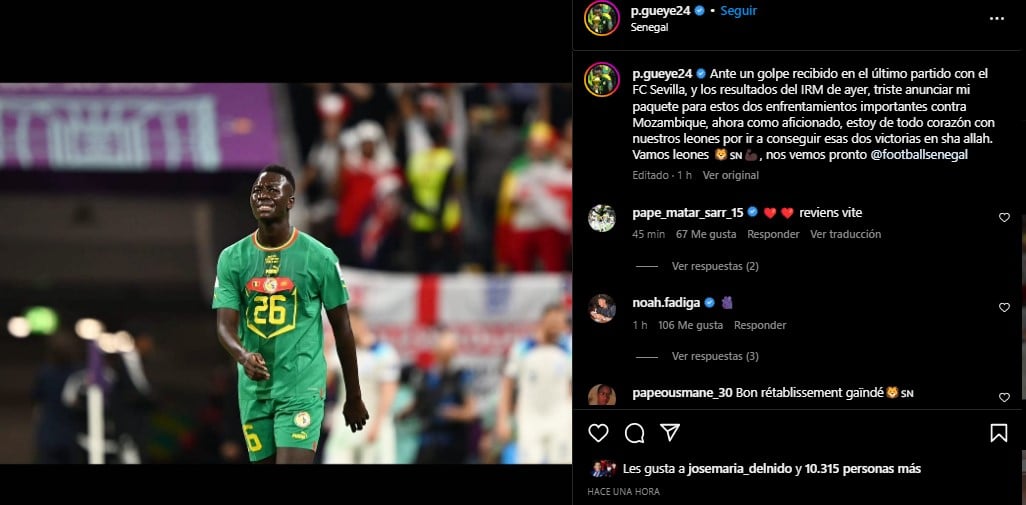Open the comment bubble icon
Image resolution: width=1026 pixels, height=505 pixels.
(x=634, y=433)
